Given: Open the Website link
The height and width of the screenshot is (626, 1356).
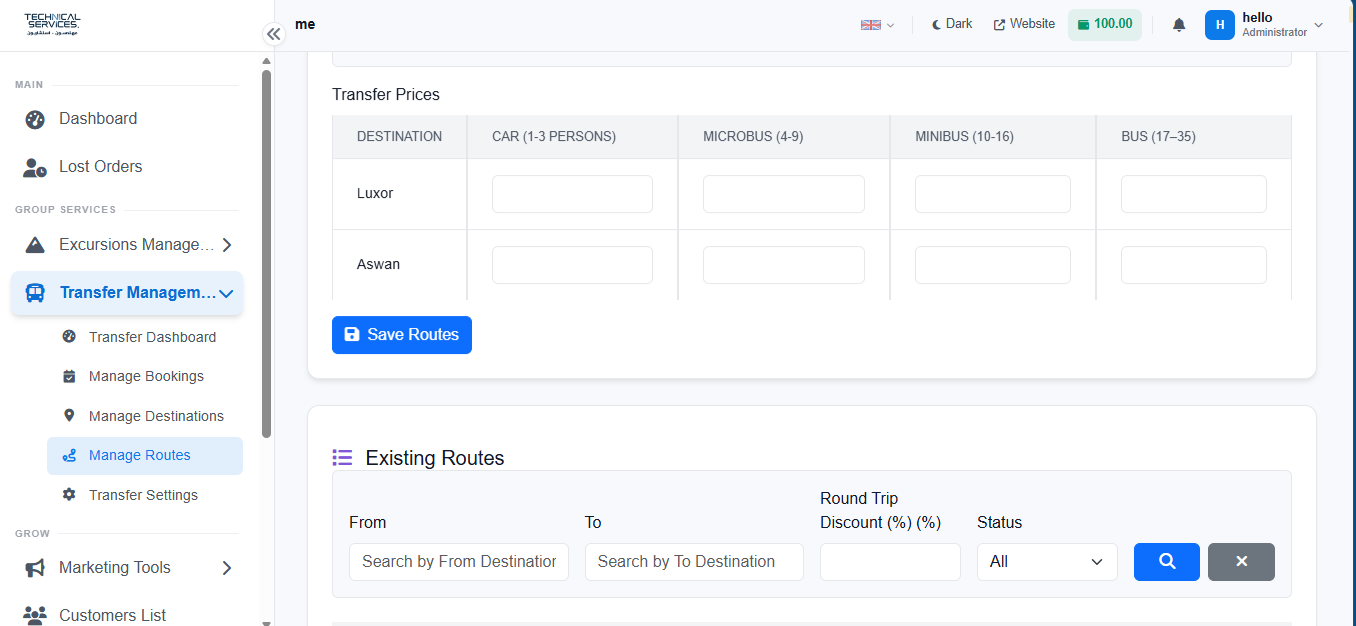Looking at the screenshot, I should [x=1024, y=24].
